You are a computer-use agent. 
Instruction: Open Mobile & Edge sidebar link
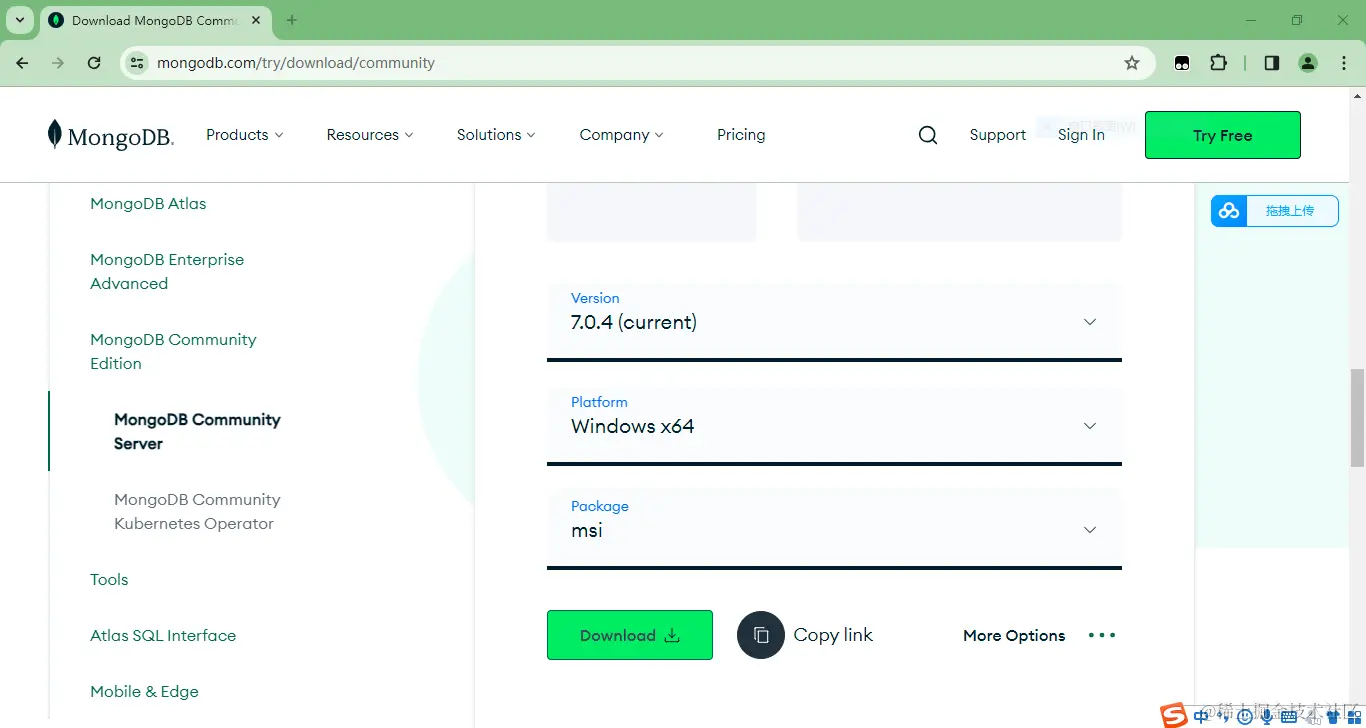coord(144,691)
